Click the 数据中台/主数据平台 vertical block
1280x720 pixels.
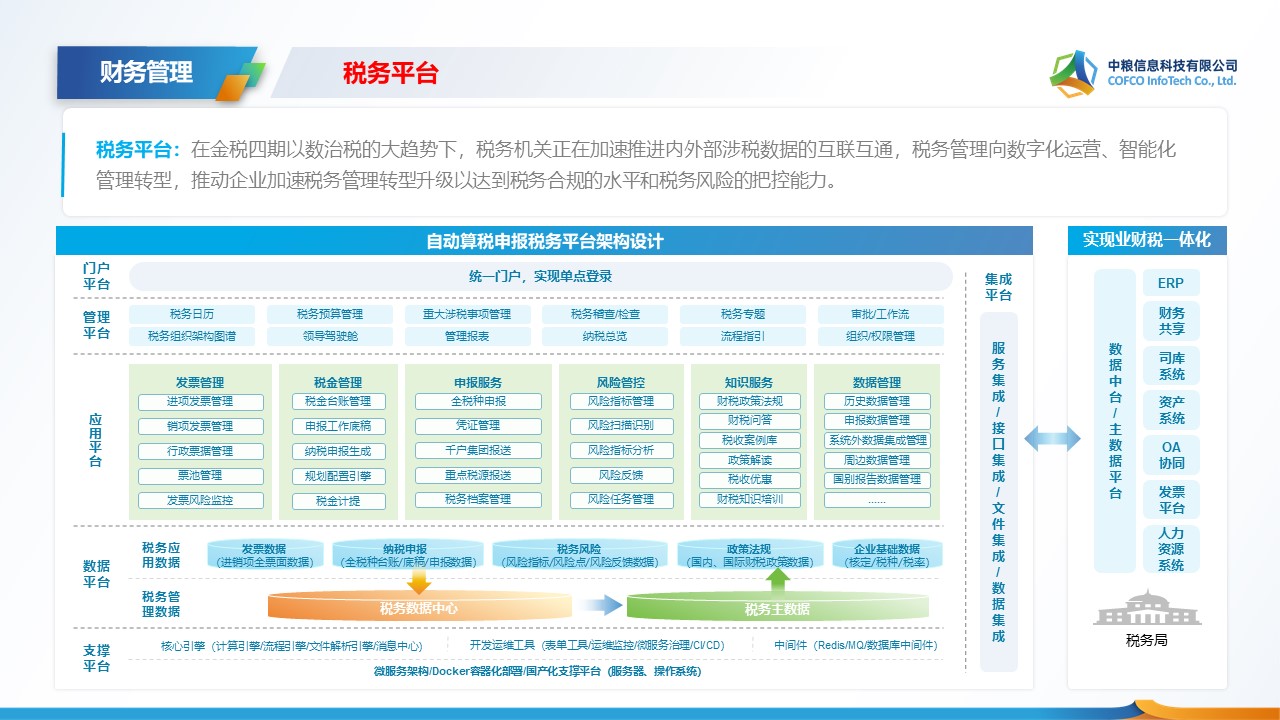point(1115,420)
